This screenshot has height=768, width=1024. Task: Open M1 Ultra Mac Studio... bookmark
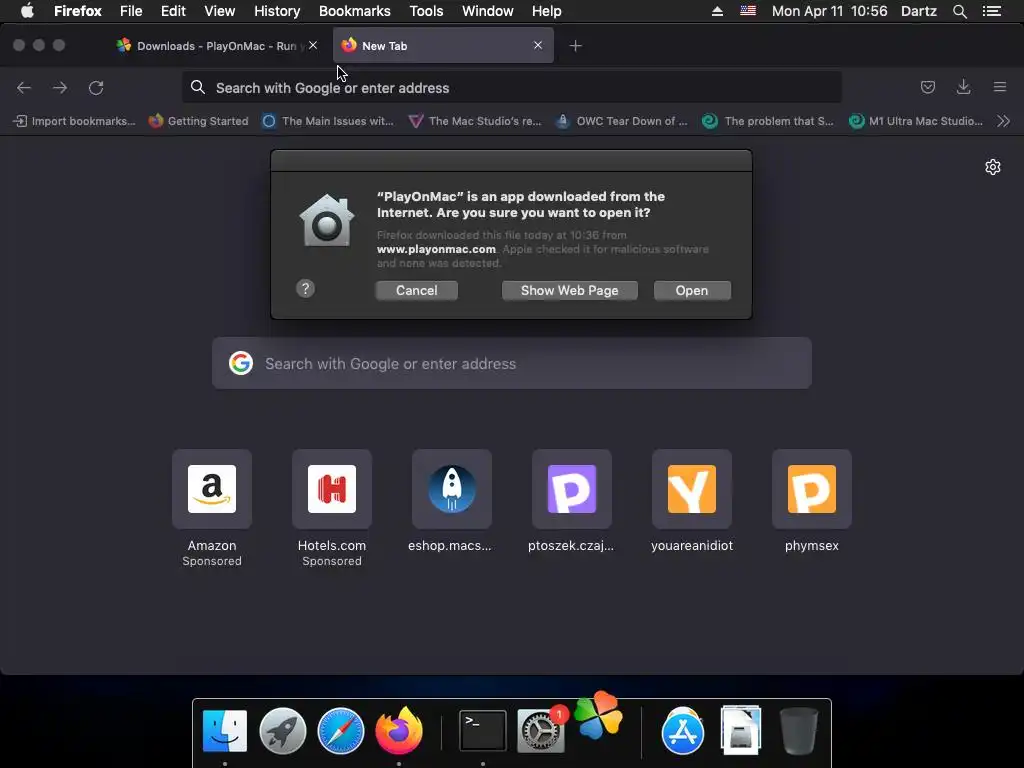coord(916,121)
